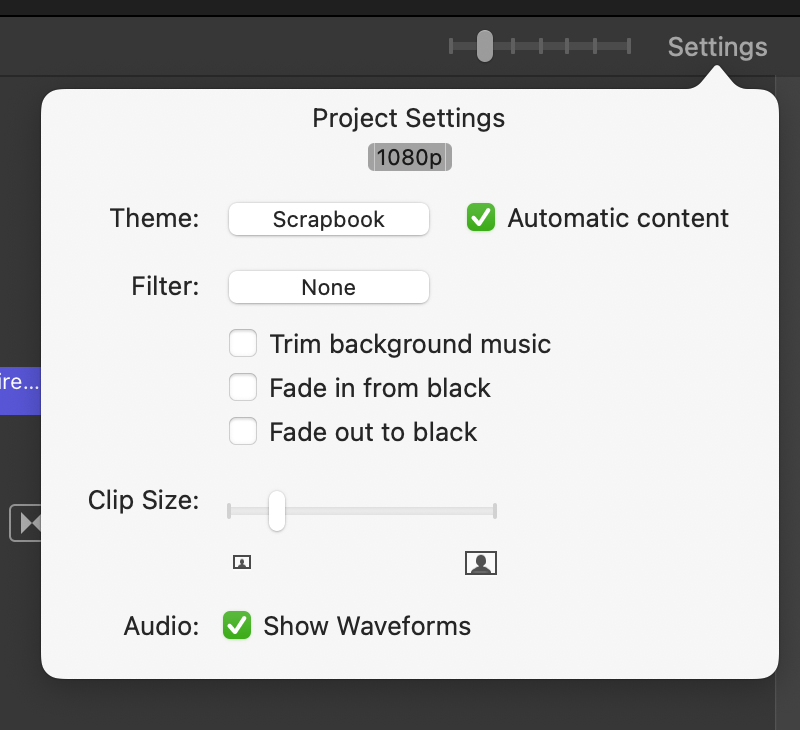Click the timeline zoom slider handle
This screenshot has height=730, width=800.
(485, 46)
